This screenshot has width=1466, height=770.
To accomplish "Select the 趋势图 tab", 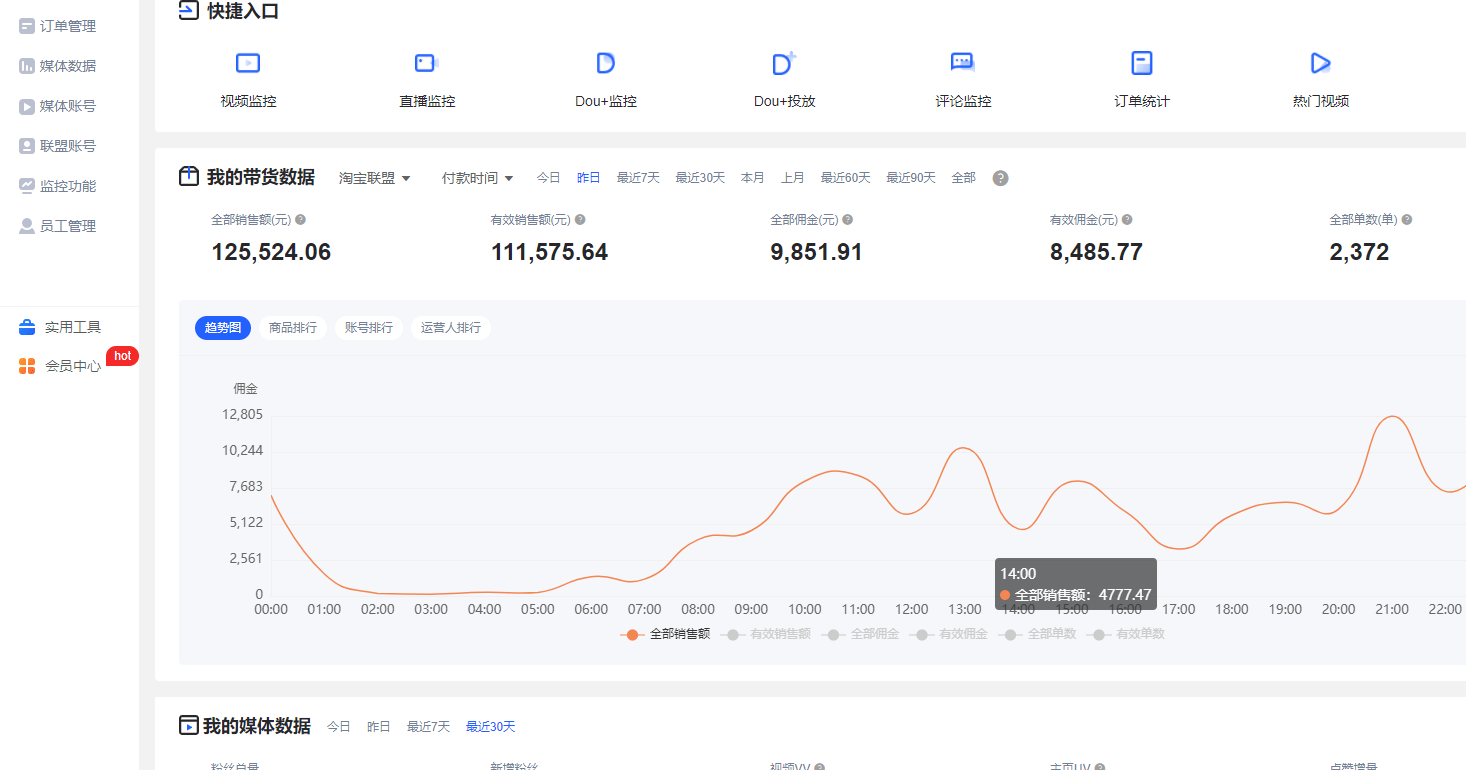I will 223,328.
